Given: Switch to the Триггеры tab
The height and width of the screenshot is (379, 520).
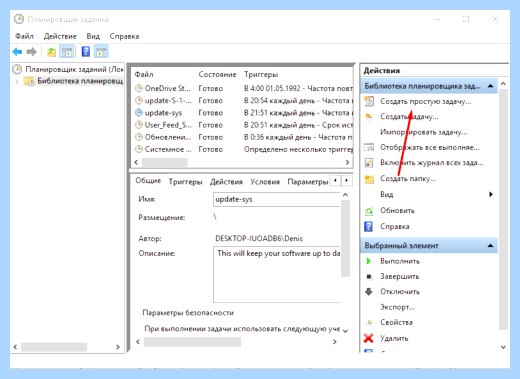Looking at the screenshot, I should 185,182.
